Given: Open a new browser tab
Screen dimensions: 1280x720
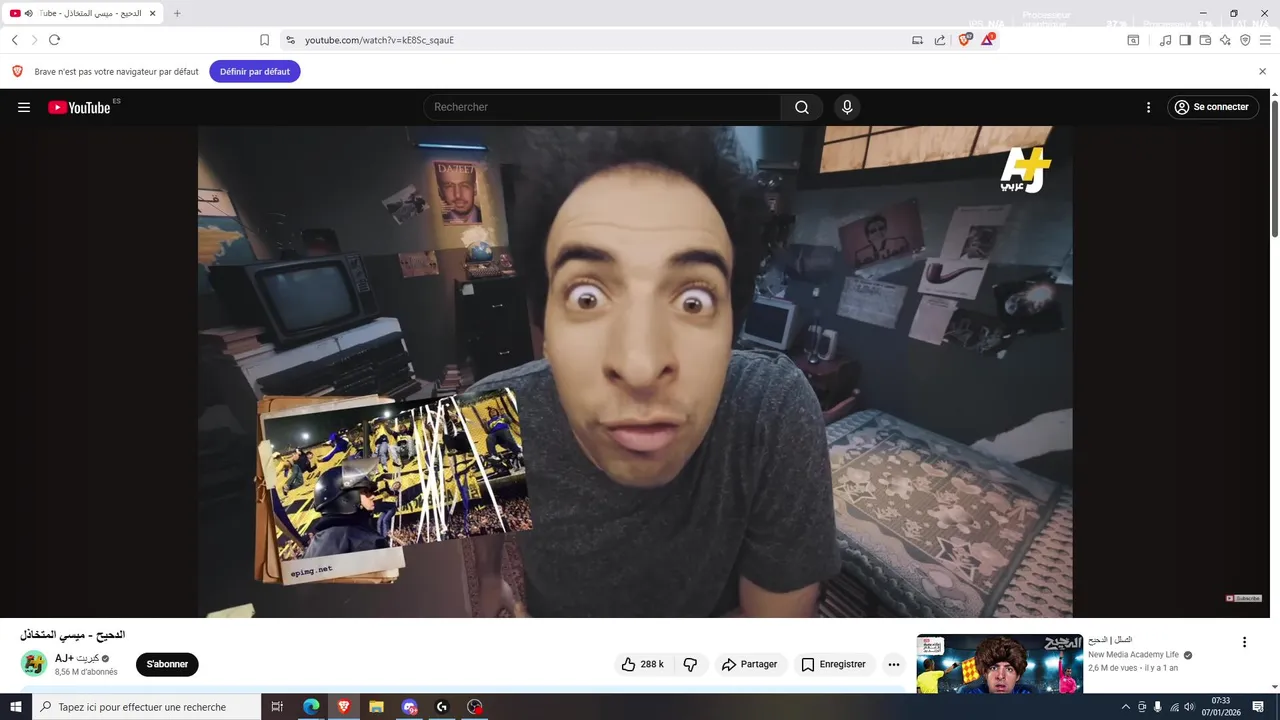Looking at the screenshot, I should tap(177, 13).
